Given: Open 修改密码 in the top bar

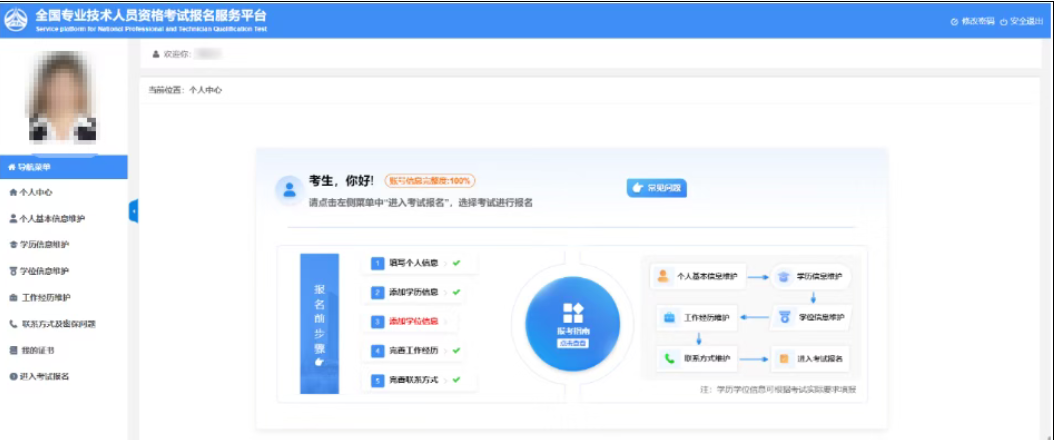Looking at the screenshot, I should [973, 21].
